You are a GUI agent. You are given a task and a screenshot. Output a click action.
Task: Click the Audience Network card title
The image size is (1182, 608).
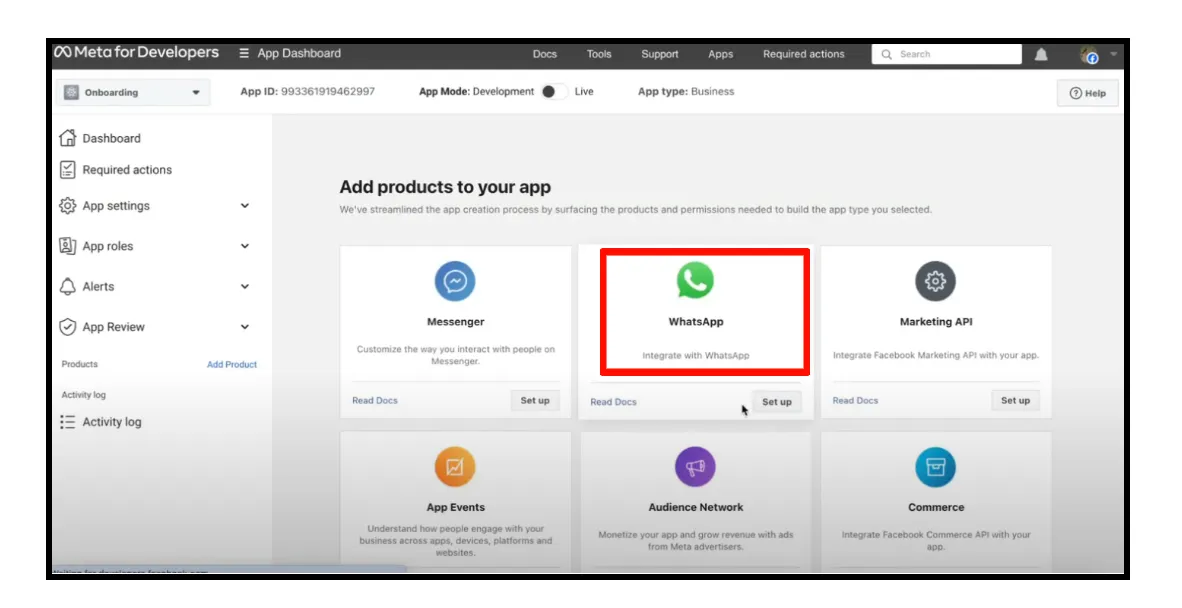(695, 507)
